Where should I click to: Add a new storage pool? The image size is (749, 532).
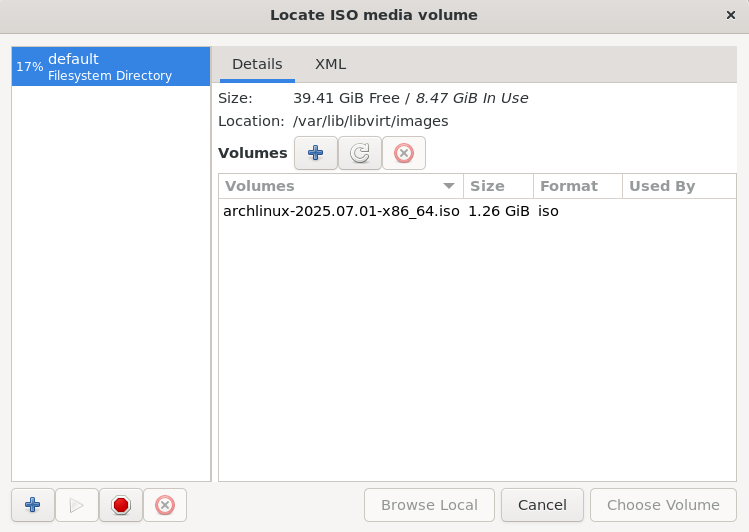coord(33,505)
